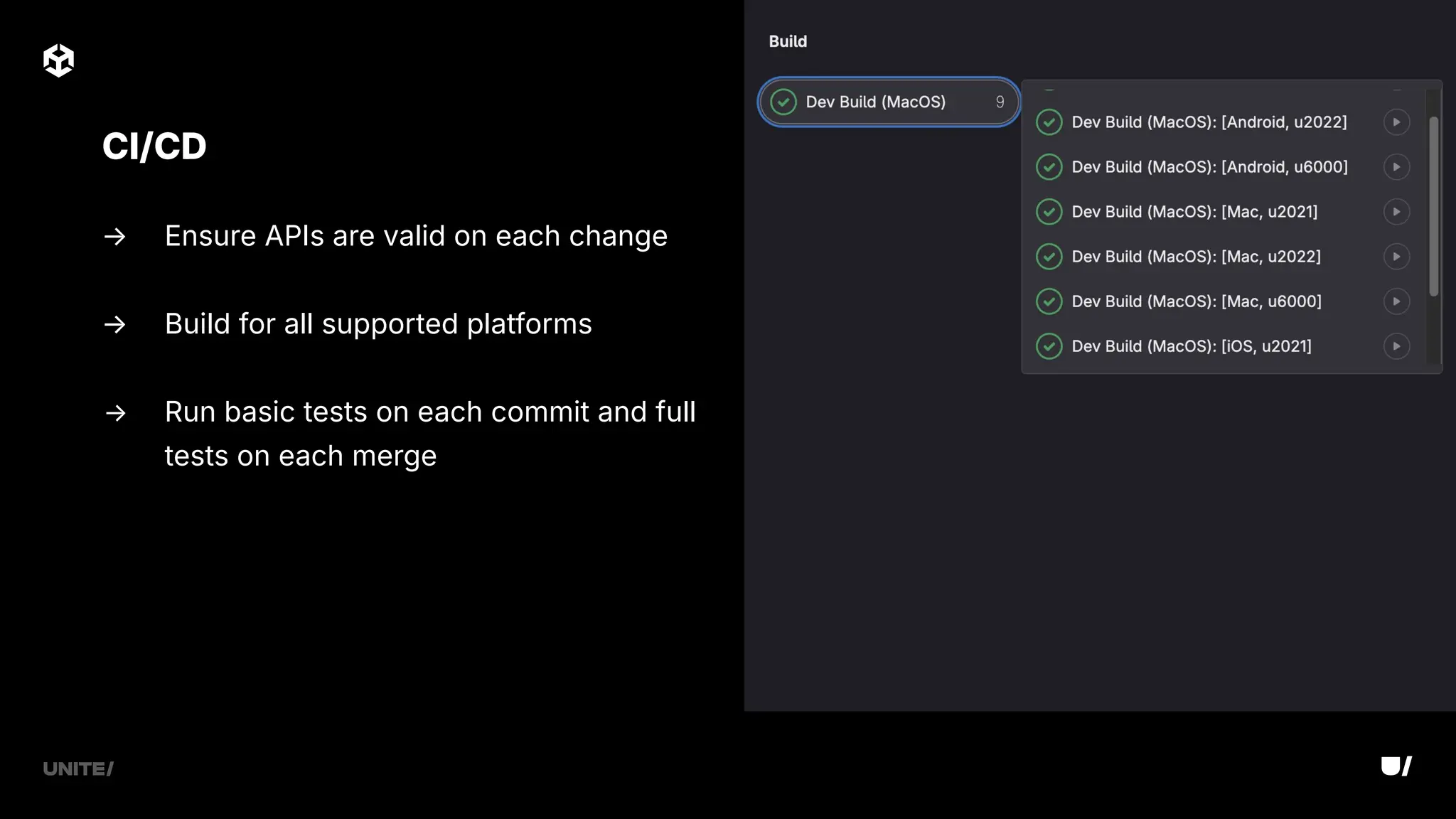
Task: Click the U/ mark in bottom right corner
Action: click(x=1396, y=766)
